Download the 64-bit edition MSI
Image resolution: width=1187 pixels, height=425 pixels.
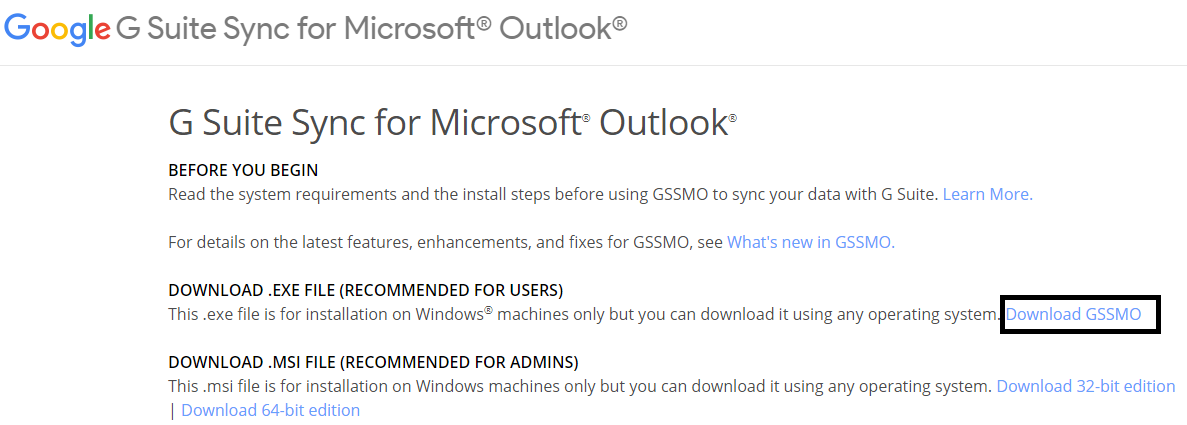270,411
